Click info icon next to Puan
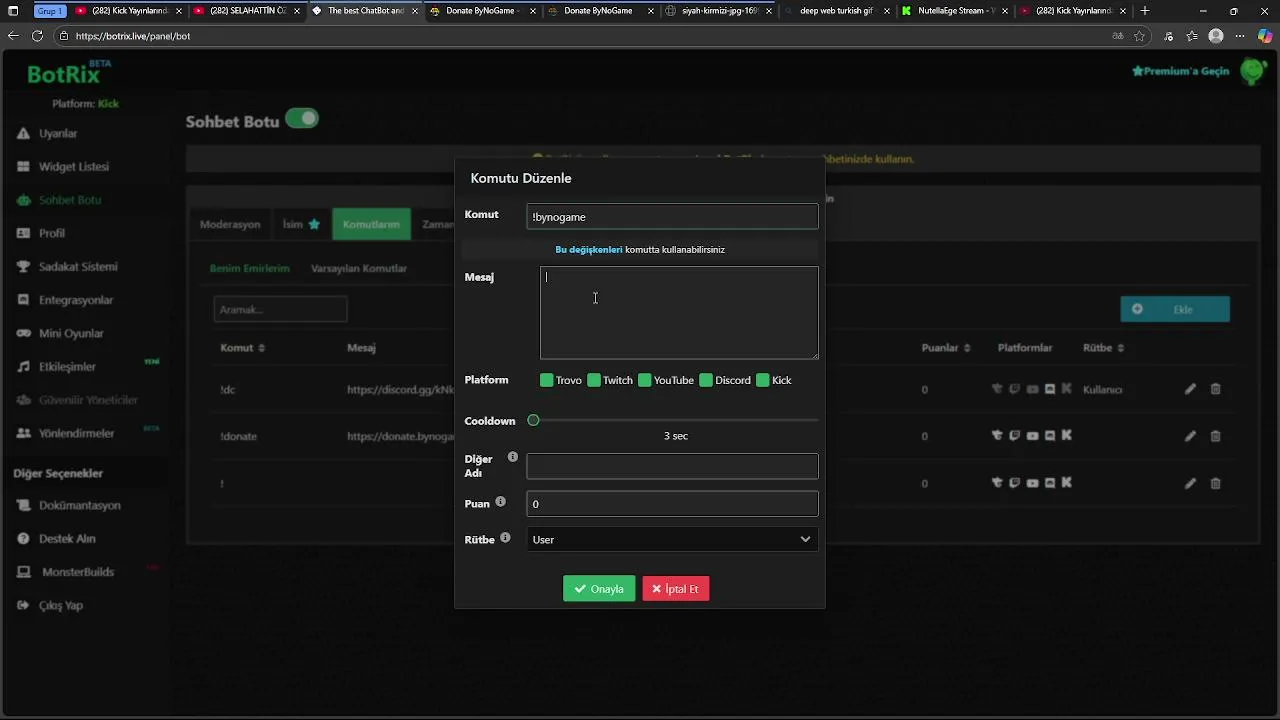The width and height of the screenshot is (1280, 720). (500, 502)
